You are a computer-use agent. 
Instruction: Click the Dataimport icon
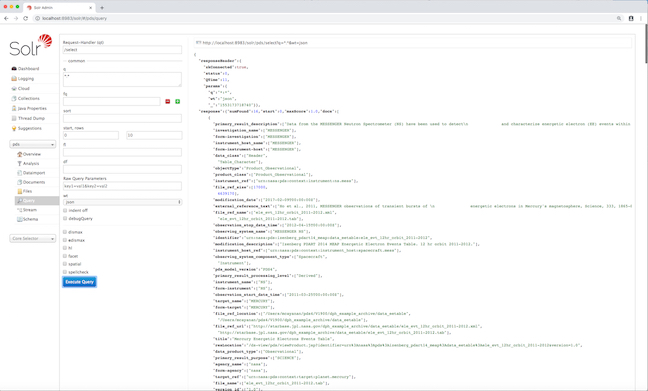[x=19, y=173]
